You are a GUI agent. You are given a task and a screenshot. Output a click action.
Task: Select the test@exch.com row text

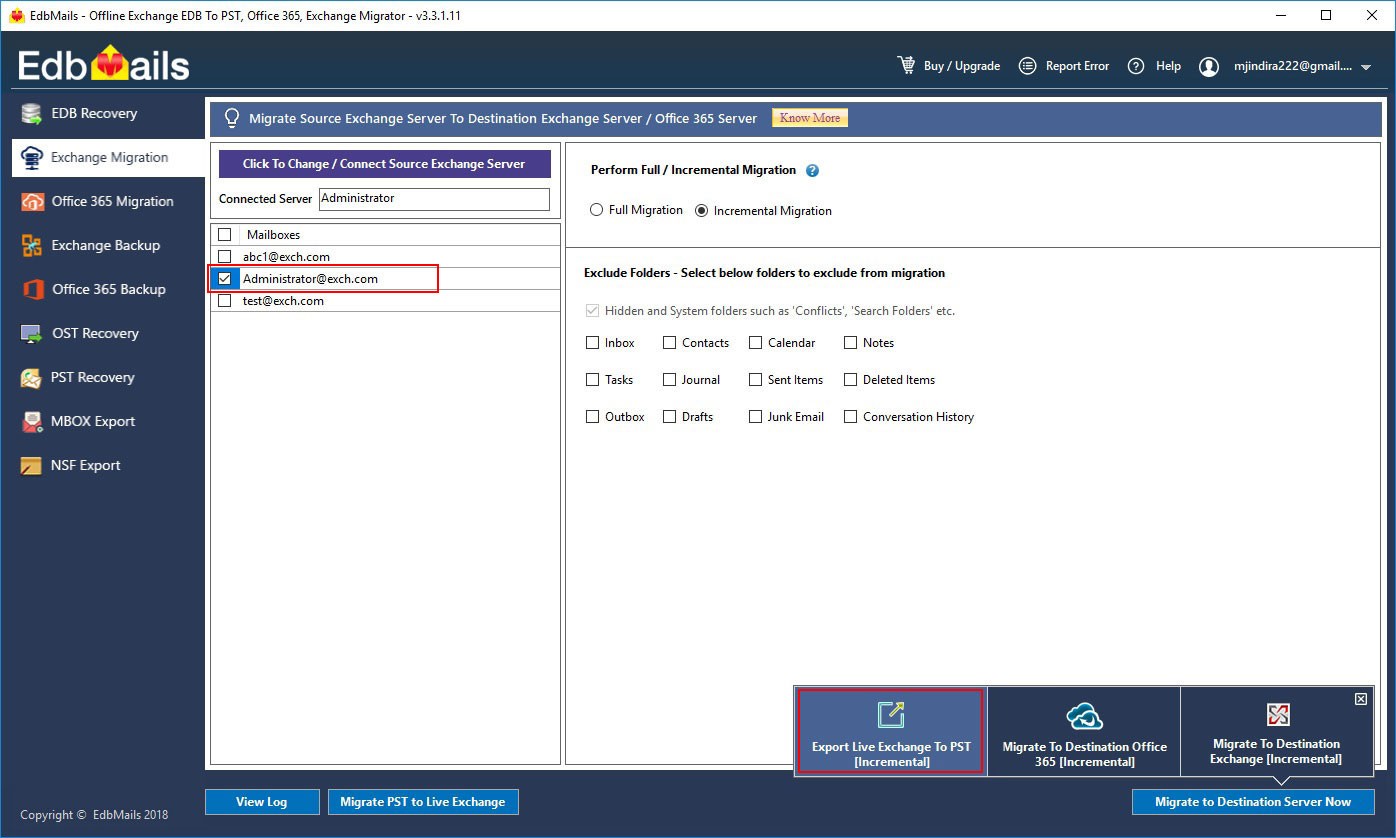283,301
